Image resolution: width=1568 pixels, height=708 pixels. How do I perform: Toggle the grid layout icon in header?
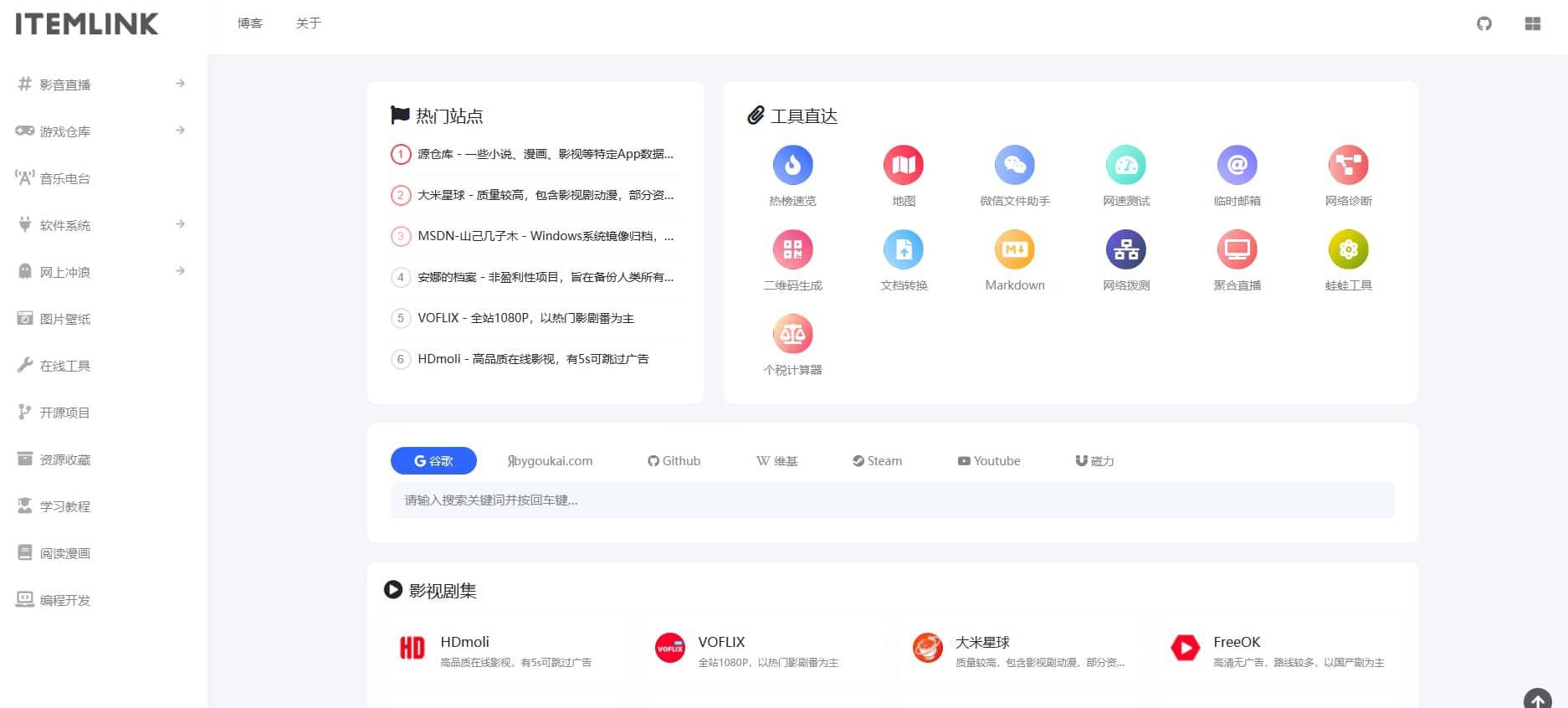(x=1533, y=23)
